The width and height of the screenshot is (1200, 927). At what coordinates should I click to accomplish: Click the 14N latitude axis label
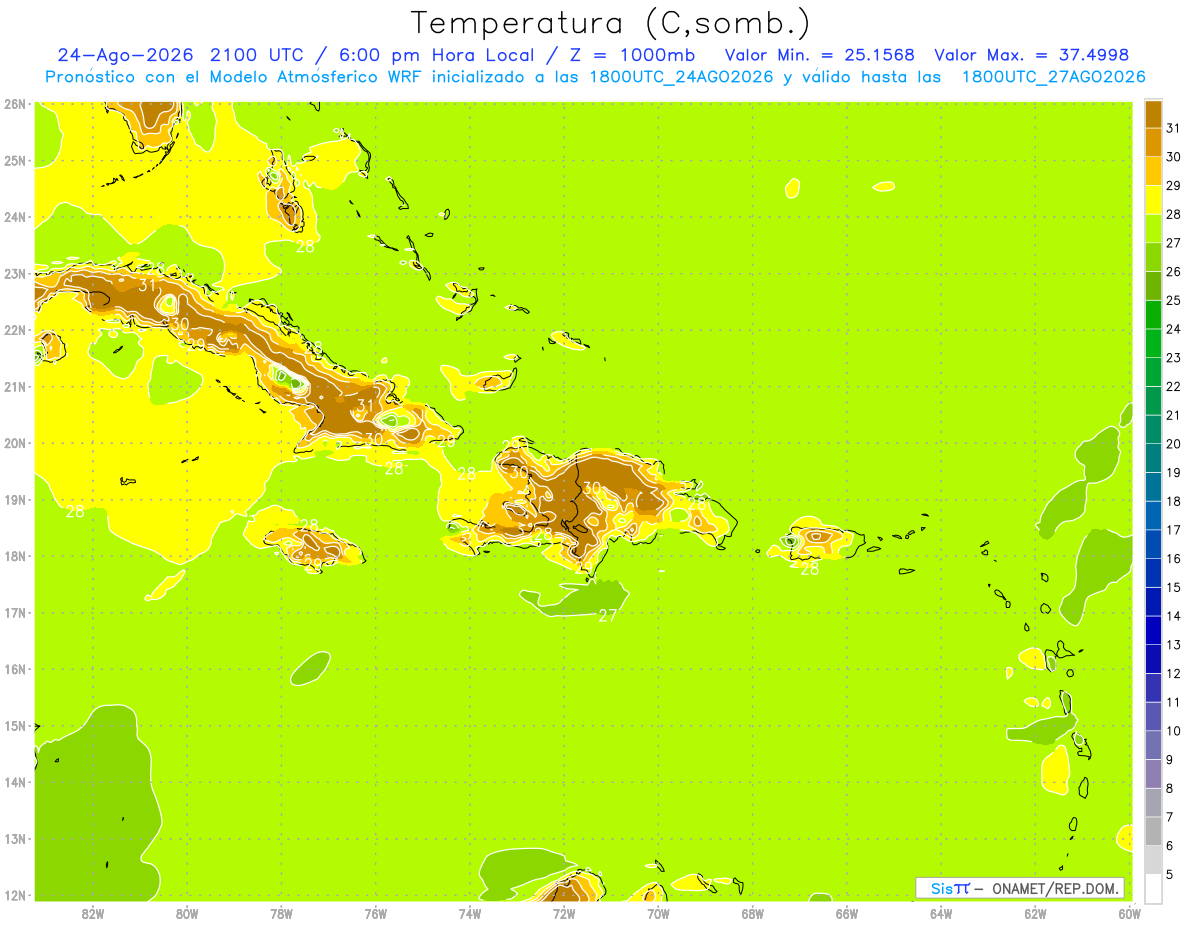click(x=15, y=782)
